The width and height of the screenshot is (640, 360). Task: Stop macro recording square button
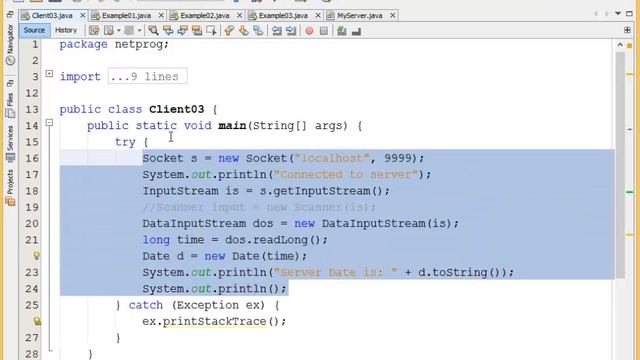coord(324,31)
